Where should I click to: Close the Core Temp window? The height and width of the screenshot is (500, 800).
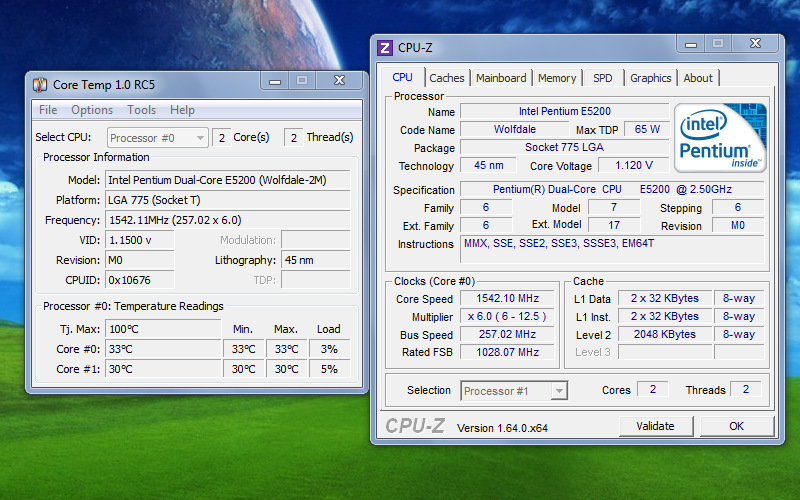click(x=339, y=81)
